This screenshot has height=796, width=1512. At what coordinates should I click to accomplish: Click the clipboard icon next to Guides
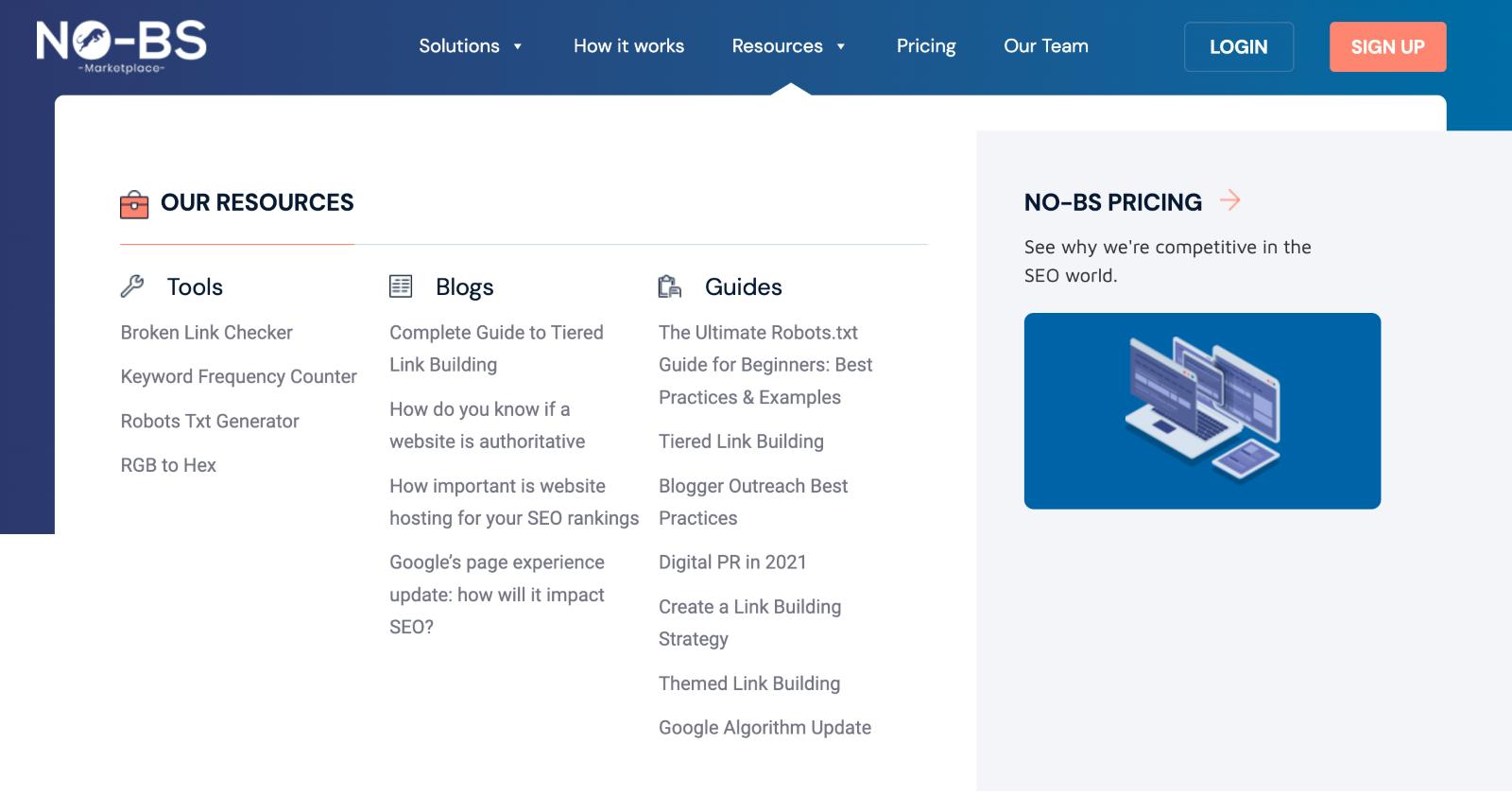[x=670, y=286]
